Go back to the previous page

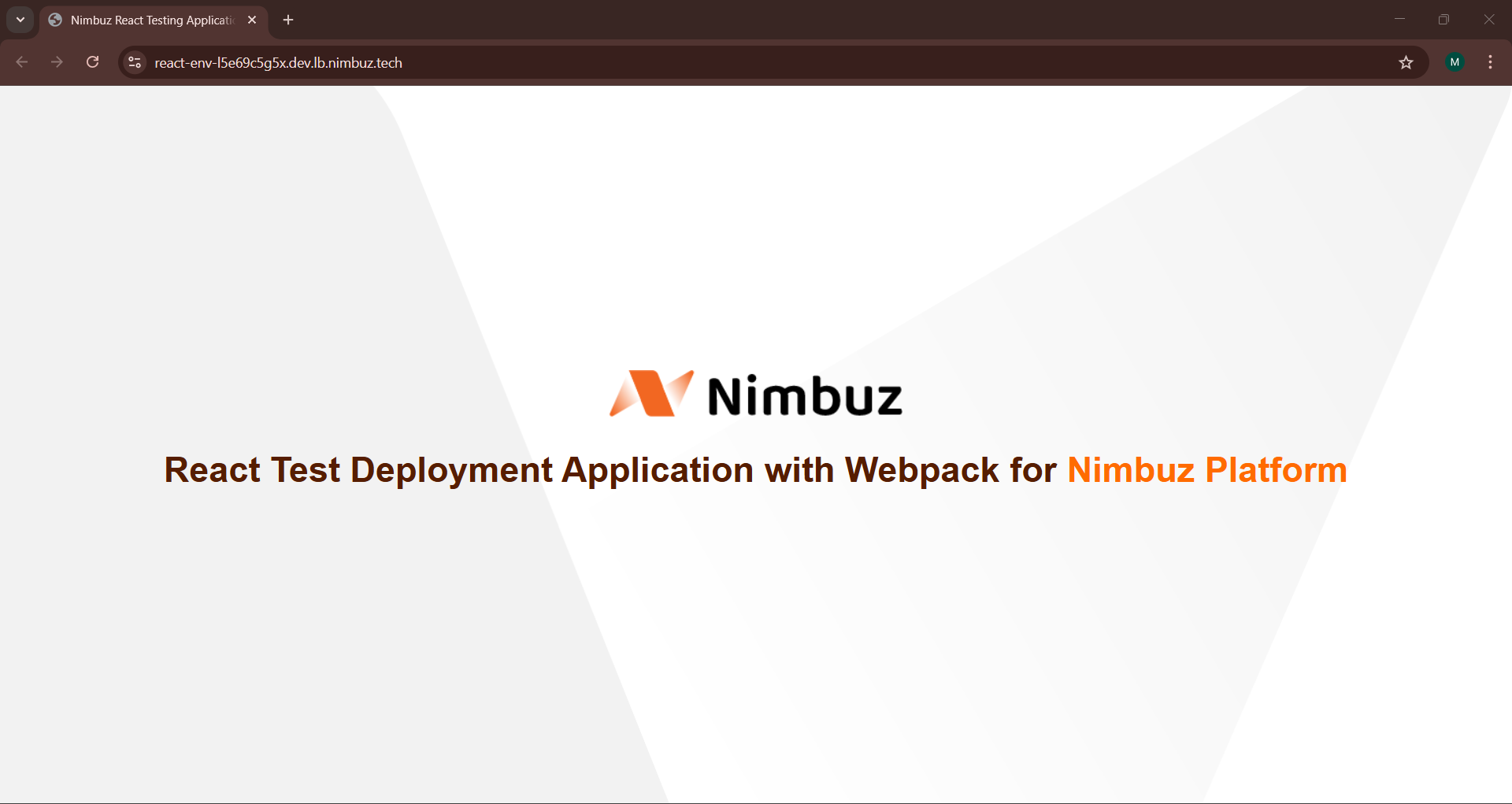(x=22, y=62)
